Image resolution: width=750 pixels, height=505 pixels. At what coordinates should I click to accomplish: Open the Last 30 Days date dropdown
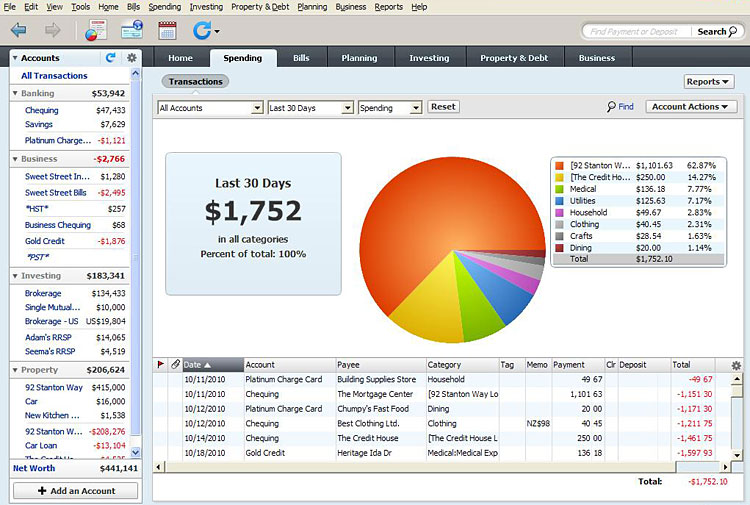click(310, 107)
